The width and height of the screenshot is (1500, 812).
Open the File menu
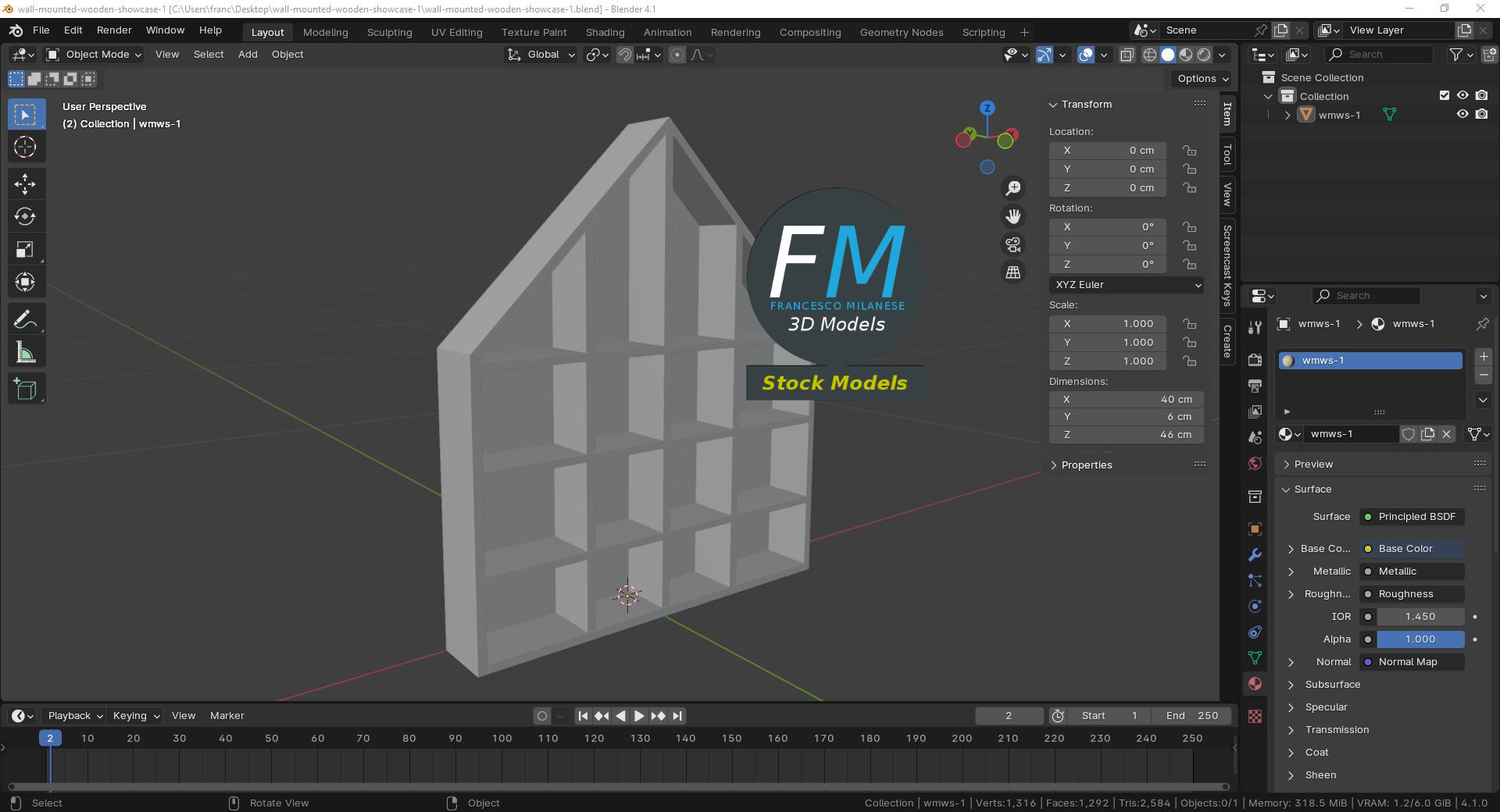(41, 30)
